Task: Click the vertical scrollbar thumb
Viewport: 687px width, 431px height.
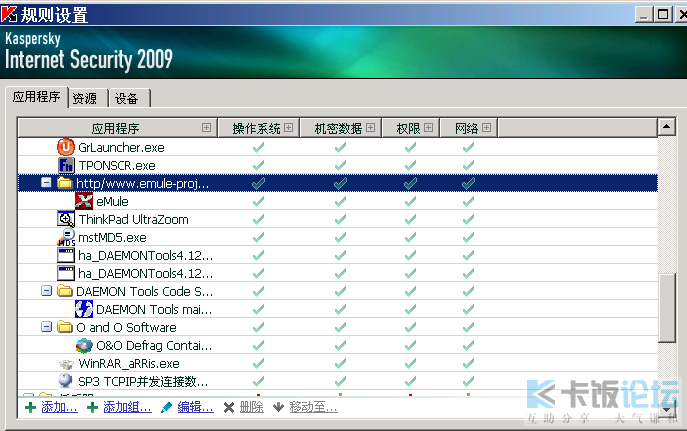Action: tap(667, 308)
